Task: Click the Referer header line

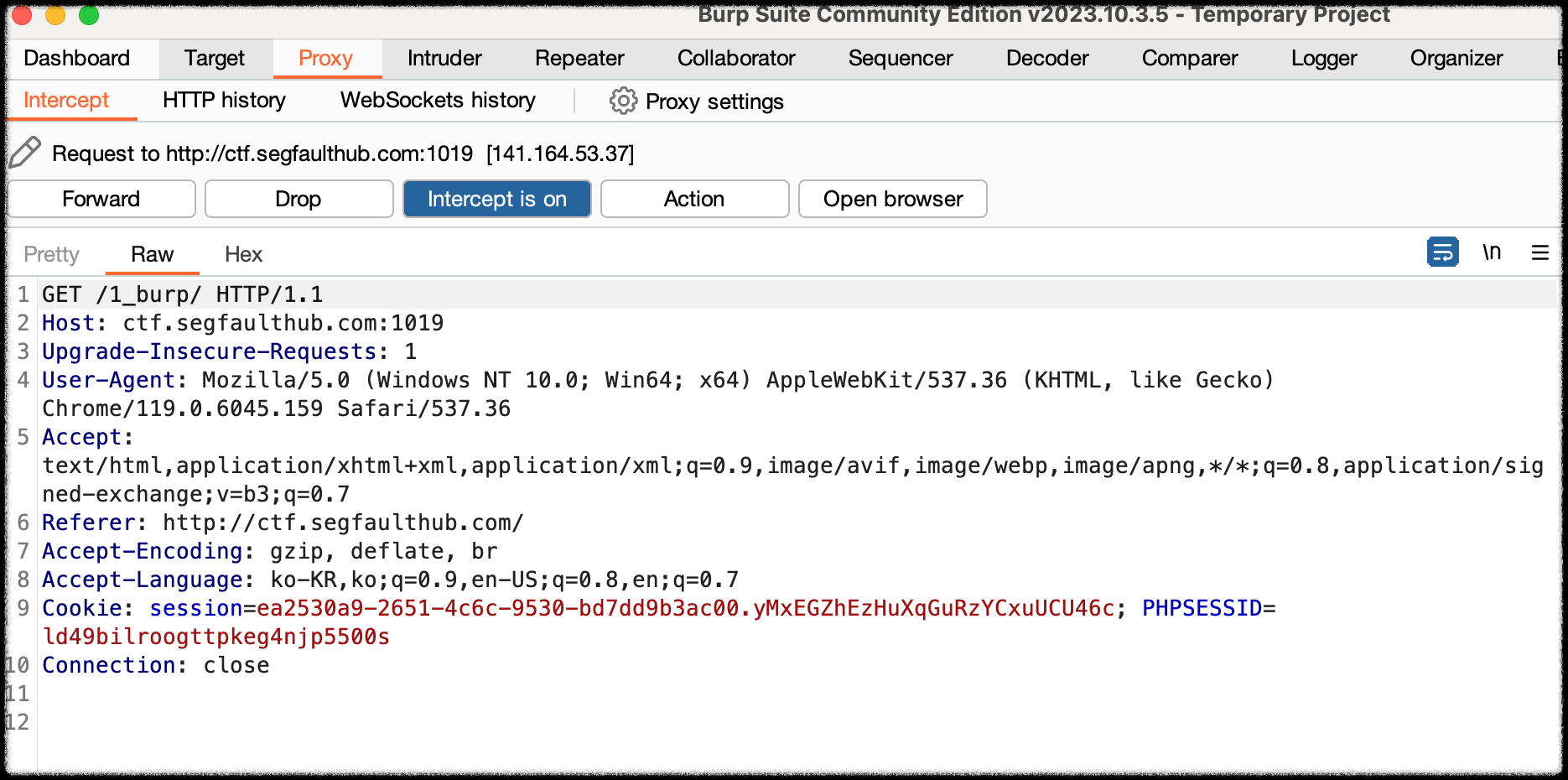Action: click(x=283, y=523)
